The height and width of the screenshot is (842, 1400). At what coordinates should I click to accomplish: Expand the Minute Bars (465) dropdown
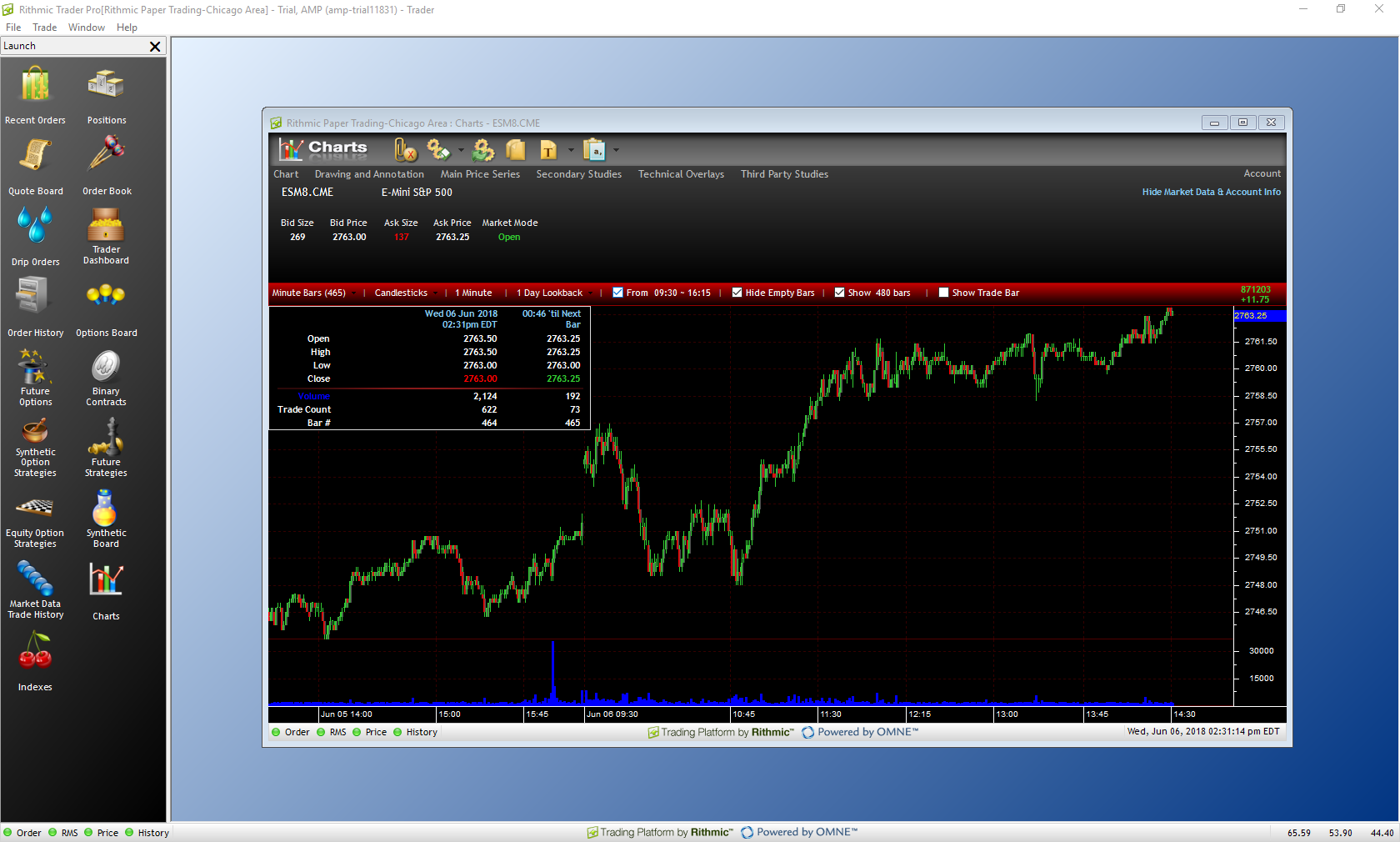coord(314,293)
